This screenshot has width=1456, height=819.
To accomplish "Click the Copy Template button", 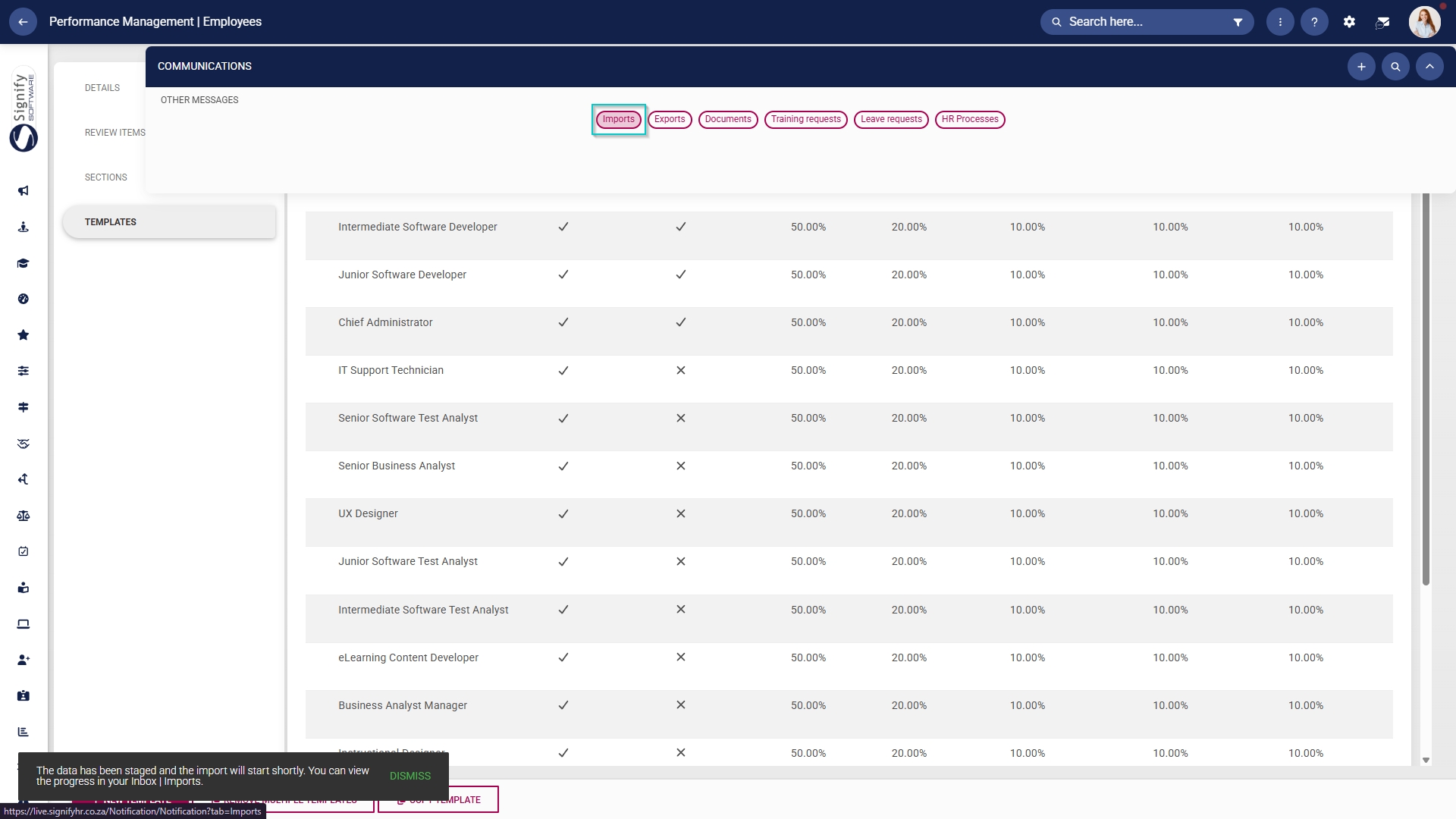I will pos(438,799).
